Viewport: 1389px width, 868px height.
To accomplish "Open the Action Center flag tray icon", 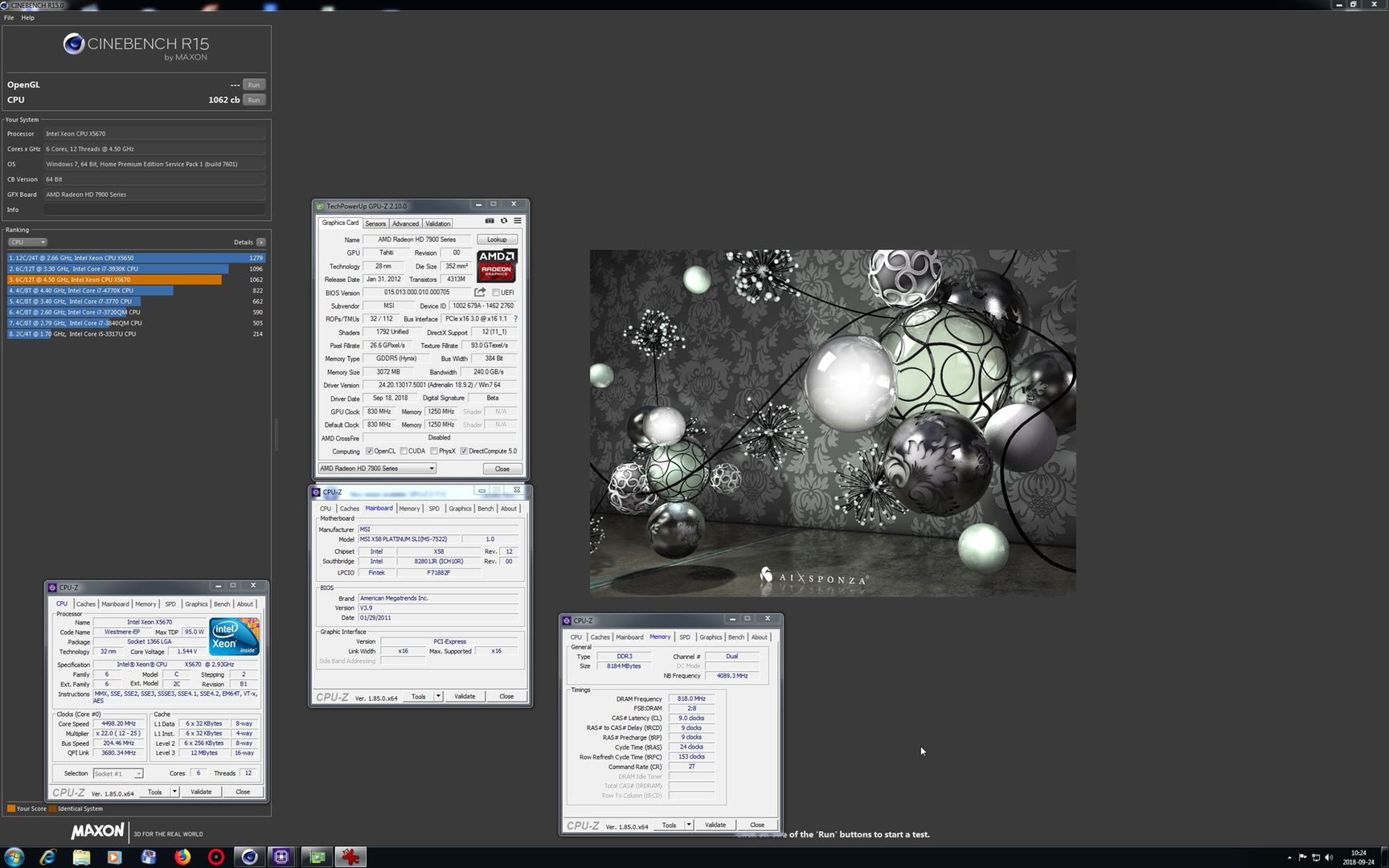I will [1302, 858].
